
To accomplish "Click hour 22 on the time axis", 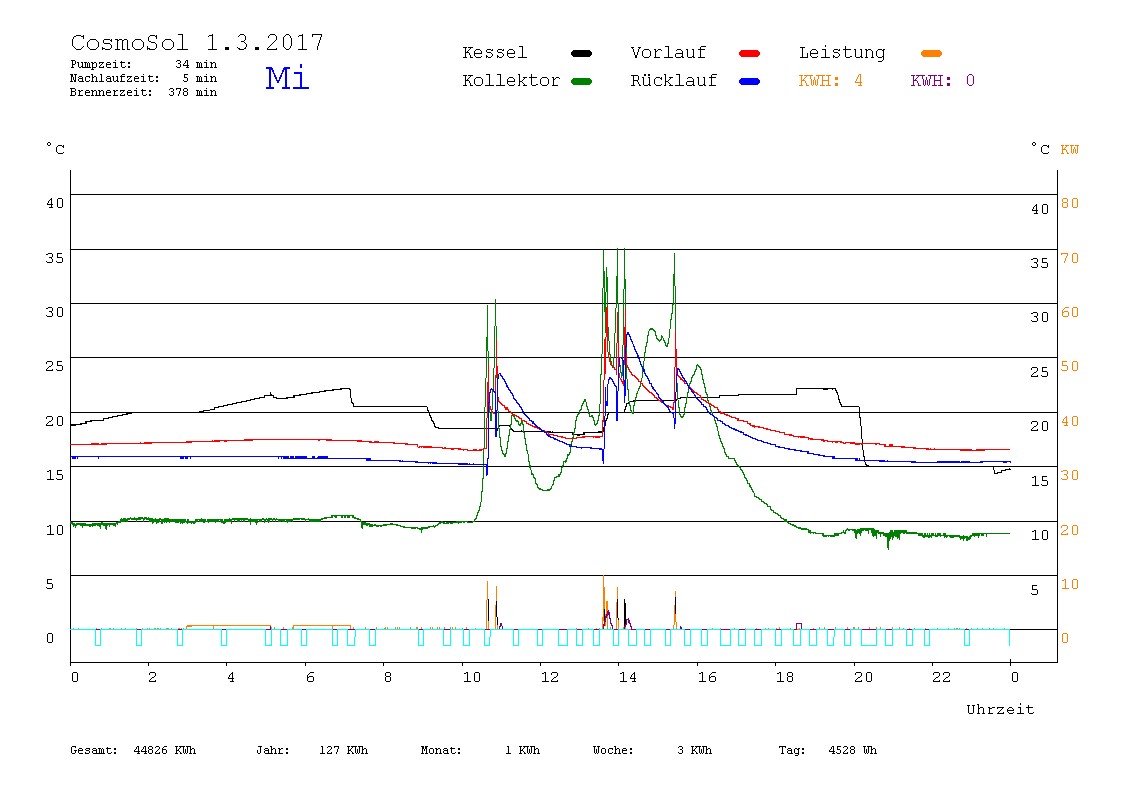I will point(941,678).
